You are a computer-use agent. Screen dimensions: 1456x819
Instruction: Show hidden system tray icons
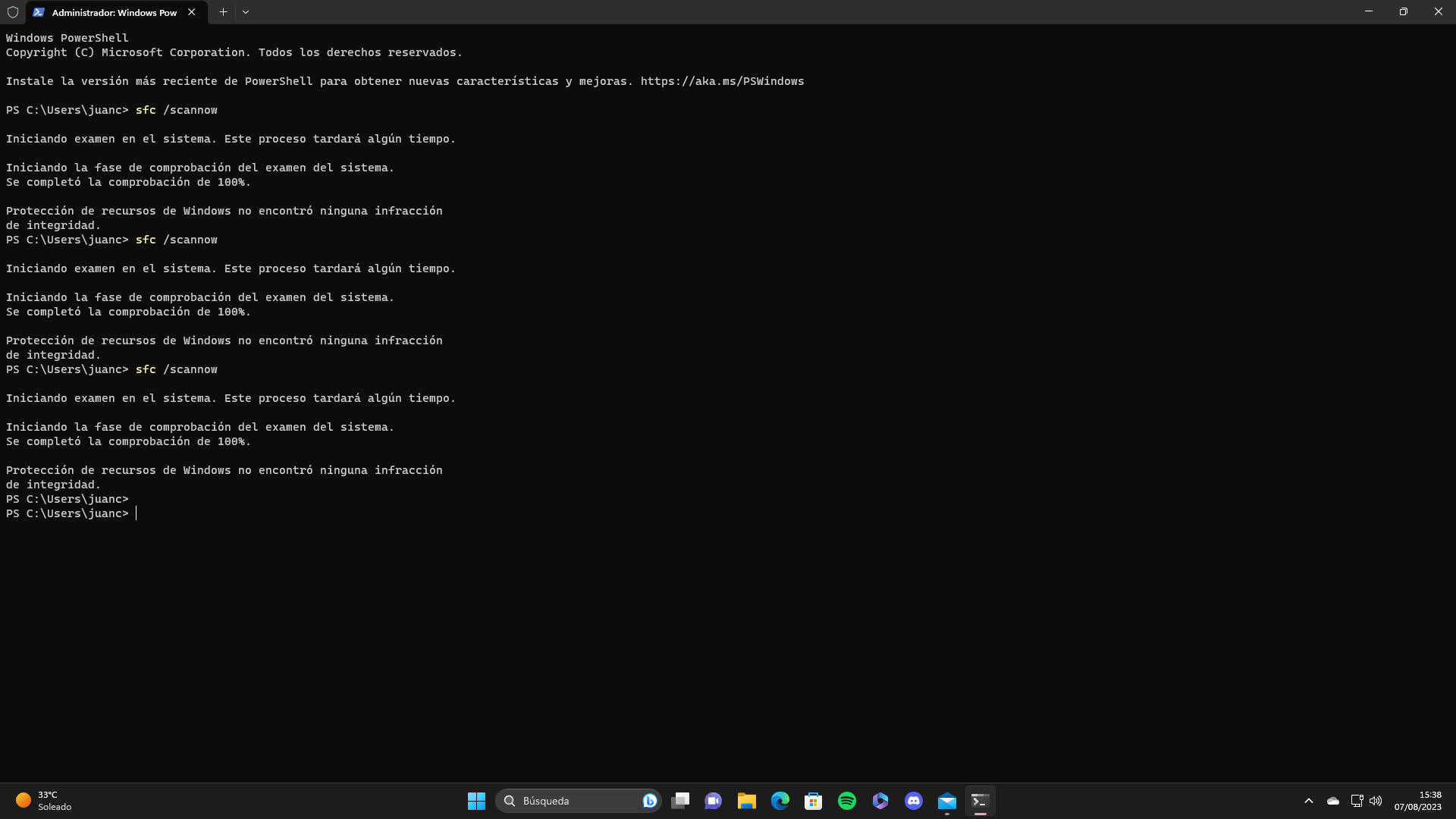1309,801
